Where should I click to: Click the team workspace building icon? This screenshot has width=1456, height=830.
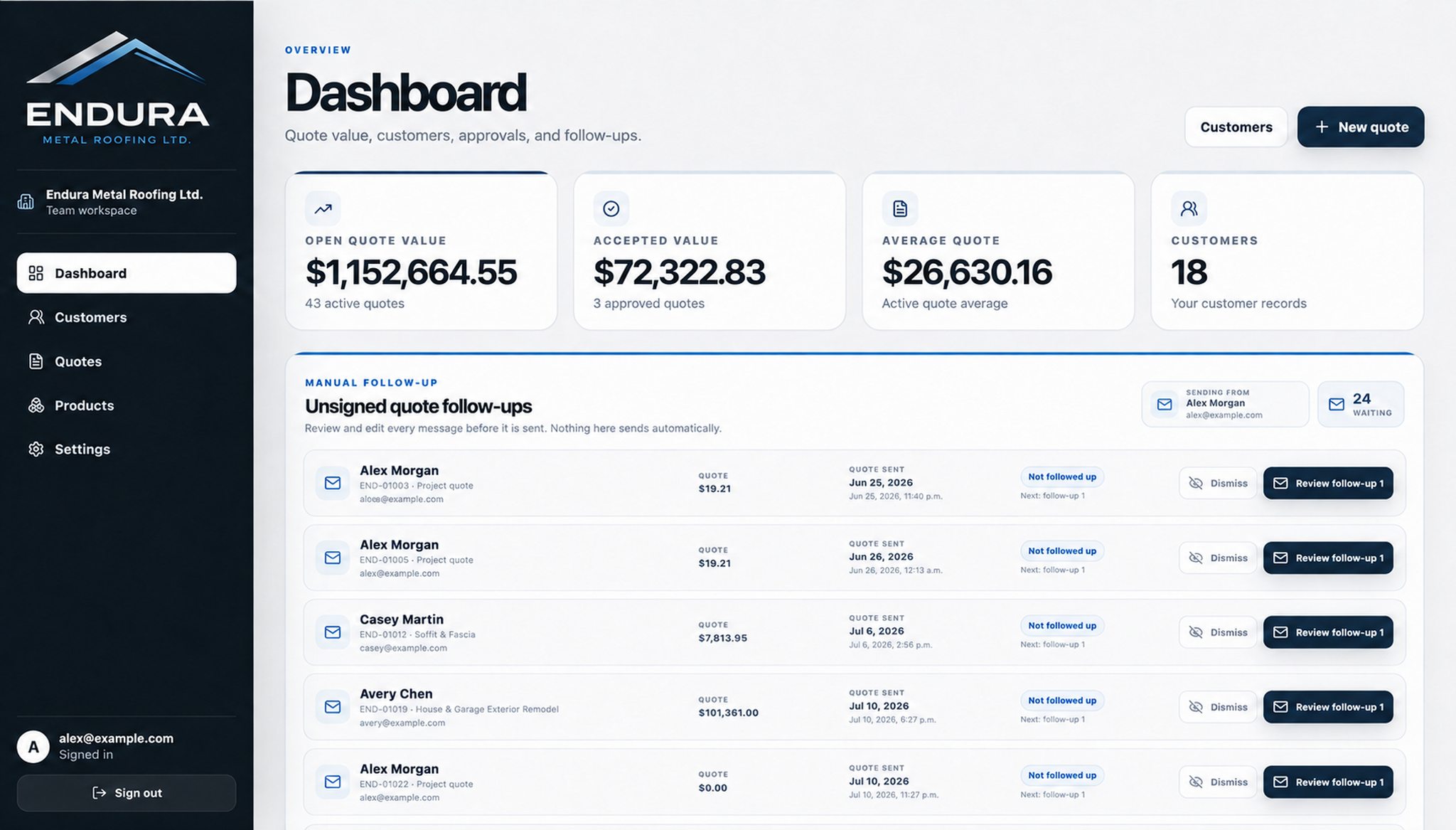tap(26, 202)
